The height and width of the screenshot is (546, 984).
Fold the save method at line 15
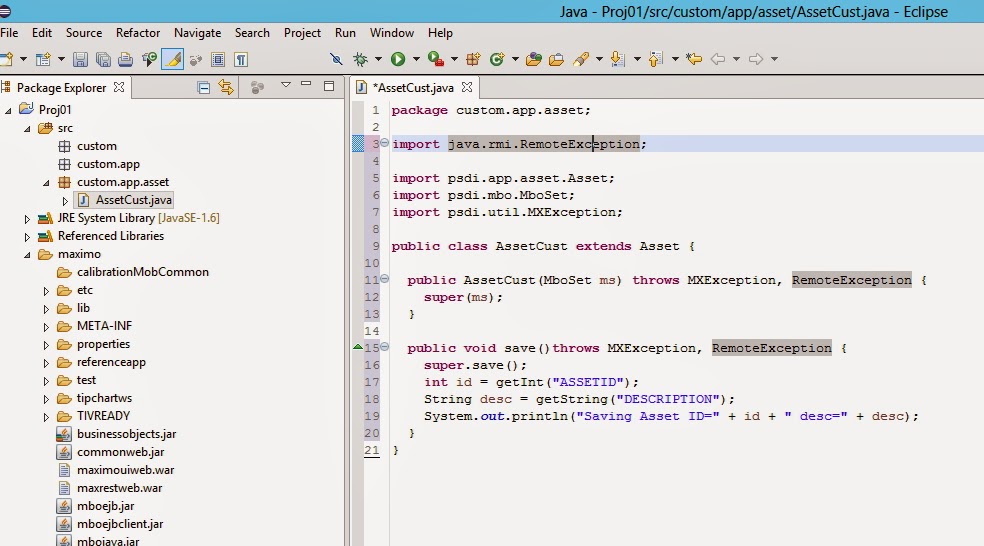tap(385, 346)
